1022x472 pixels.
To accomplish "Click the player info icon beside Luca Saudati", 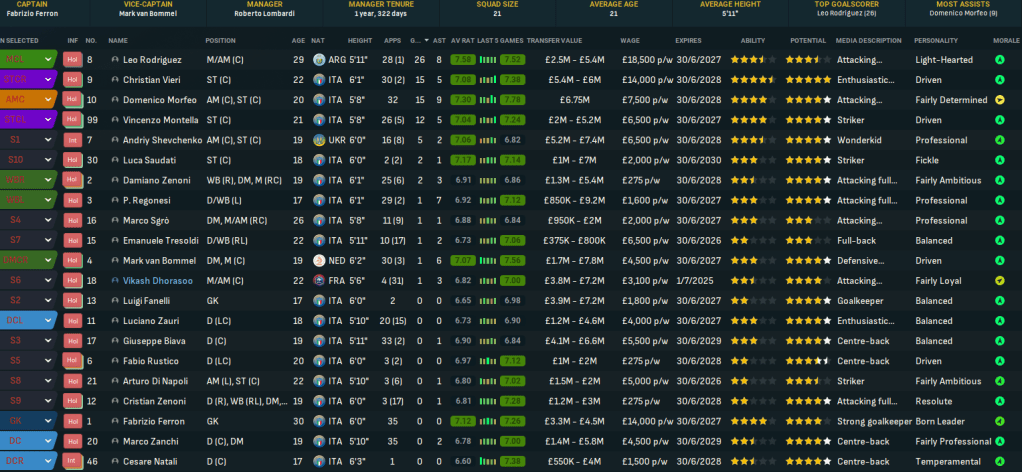I will (115, 160).
